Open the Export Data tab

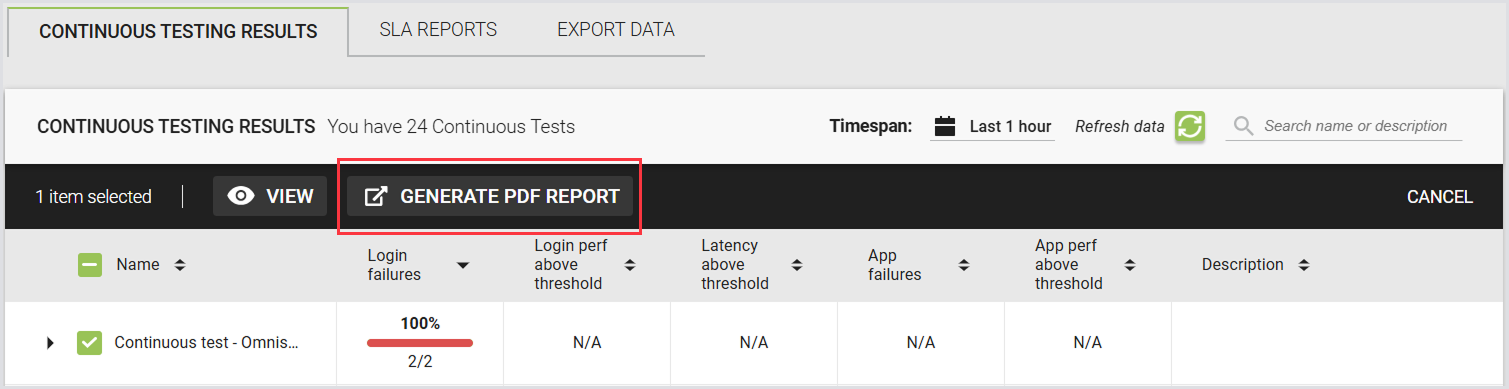click(616, 30)
